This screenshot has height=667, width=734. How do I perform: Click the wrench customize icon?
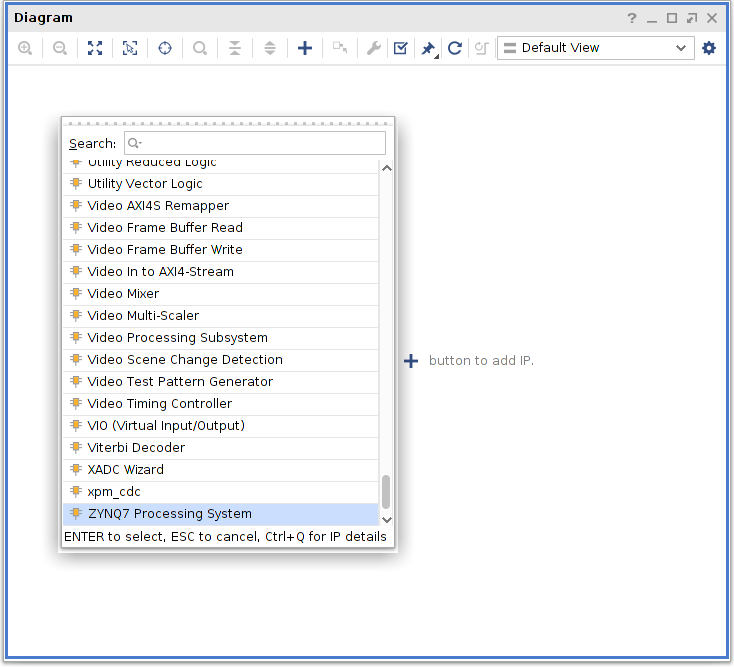[374, 48]
